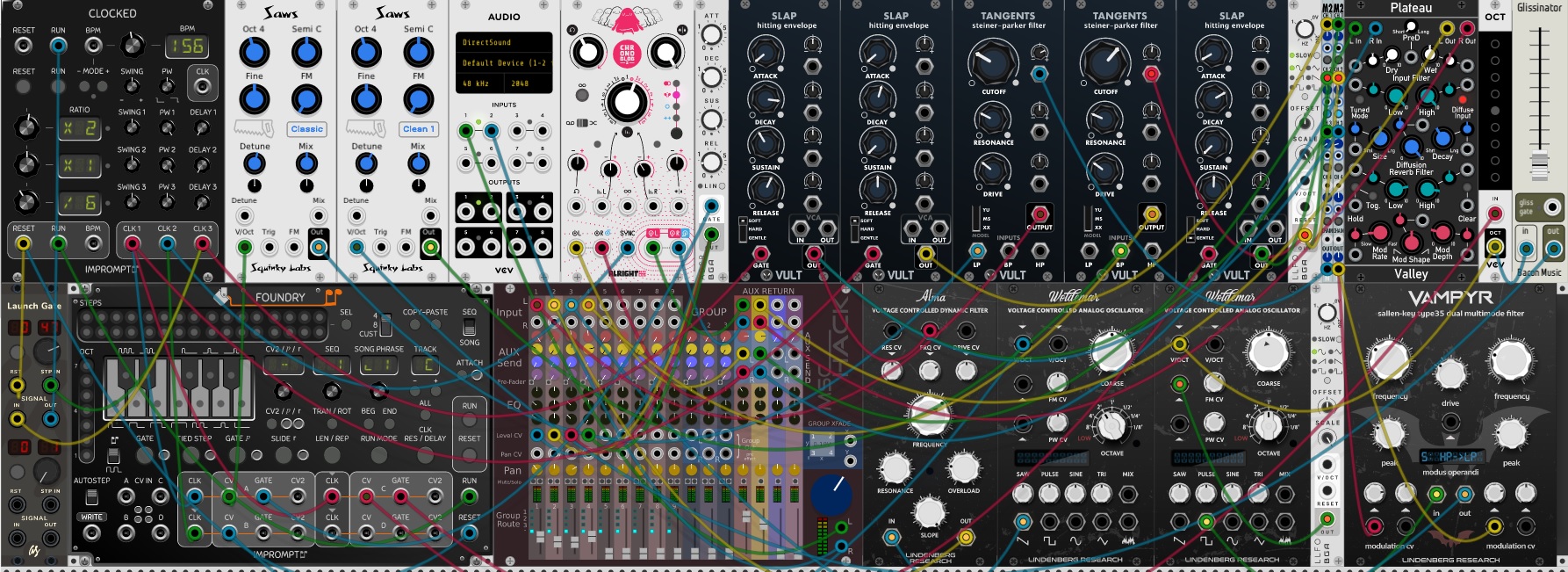Select the Plateau L In jack
The height and width of the screenshot is (572, 1568).
click(x=1356, y=27)
